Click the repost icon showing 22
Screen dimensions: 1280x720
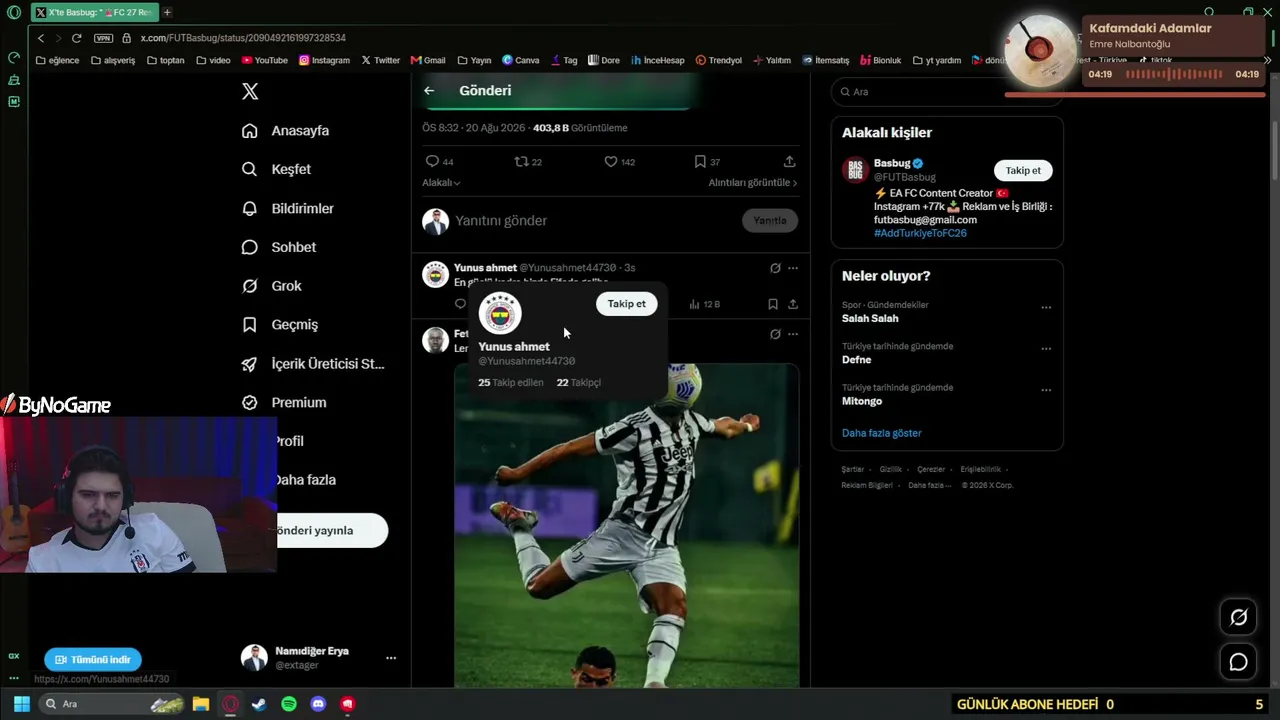(528, 162)
